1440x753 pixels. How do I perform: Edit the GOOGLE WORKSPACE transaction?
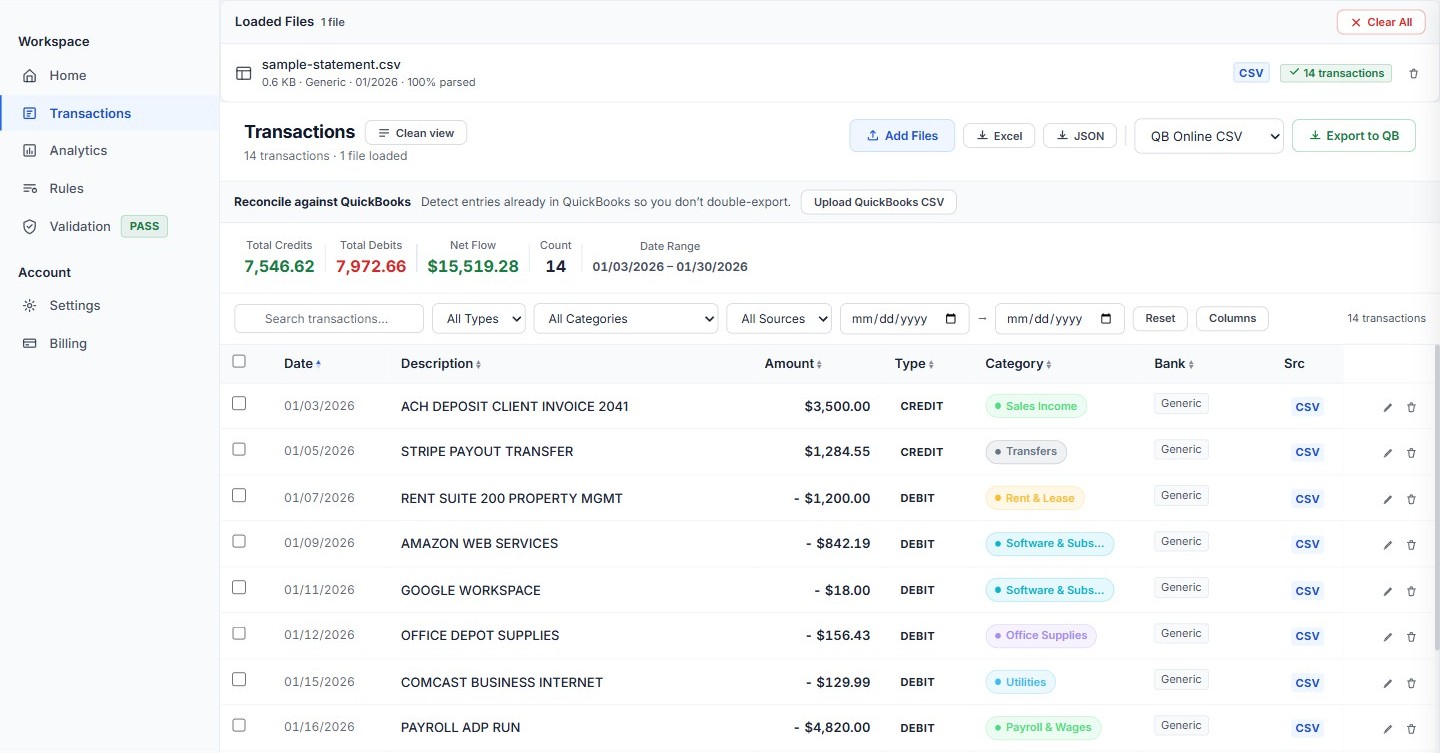[x=1387, y=591]
